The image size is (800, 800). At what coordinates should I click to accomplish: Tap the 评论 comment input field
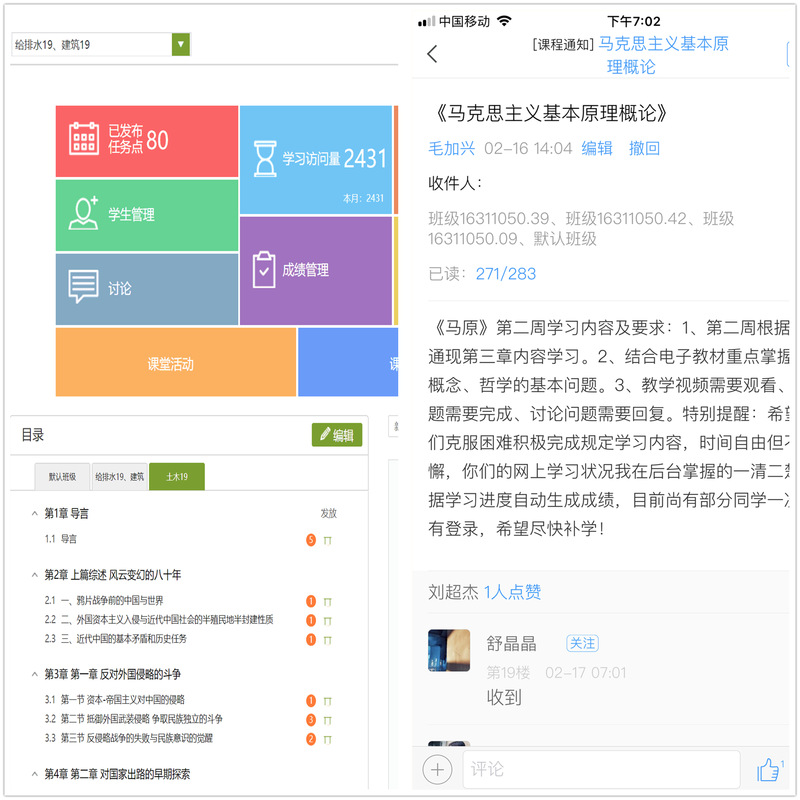pos(600,769)
